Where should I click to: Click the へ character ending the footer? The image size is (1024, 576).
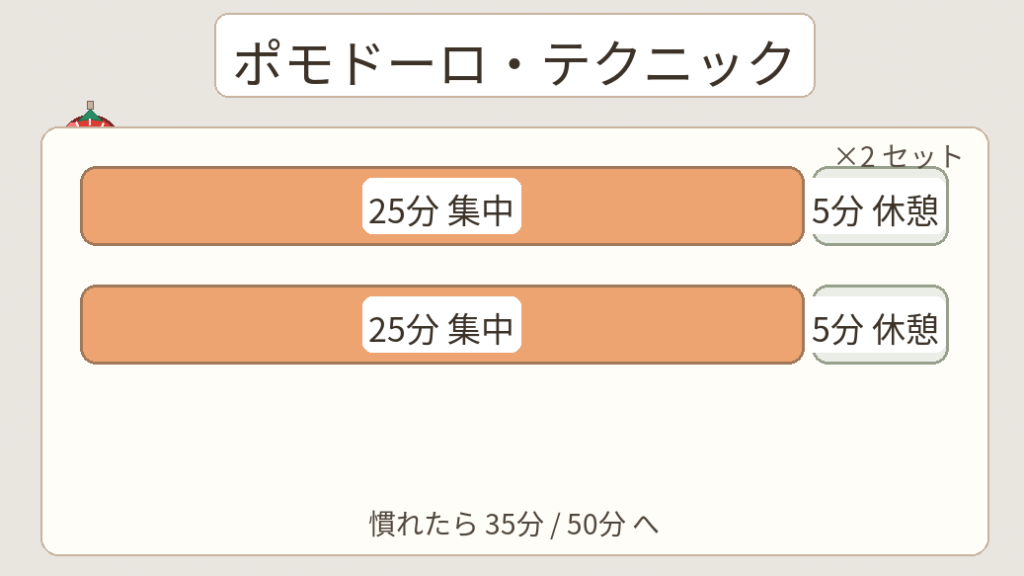pyautogui.click(x=647, y=524)
